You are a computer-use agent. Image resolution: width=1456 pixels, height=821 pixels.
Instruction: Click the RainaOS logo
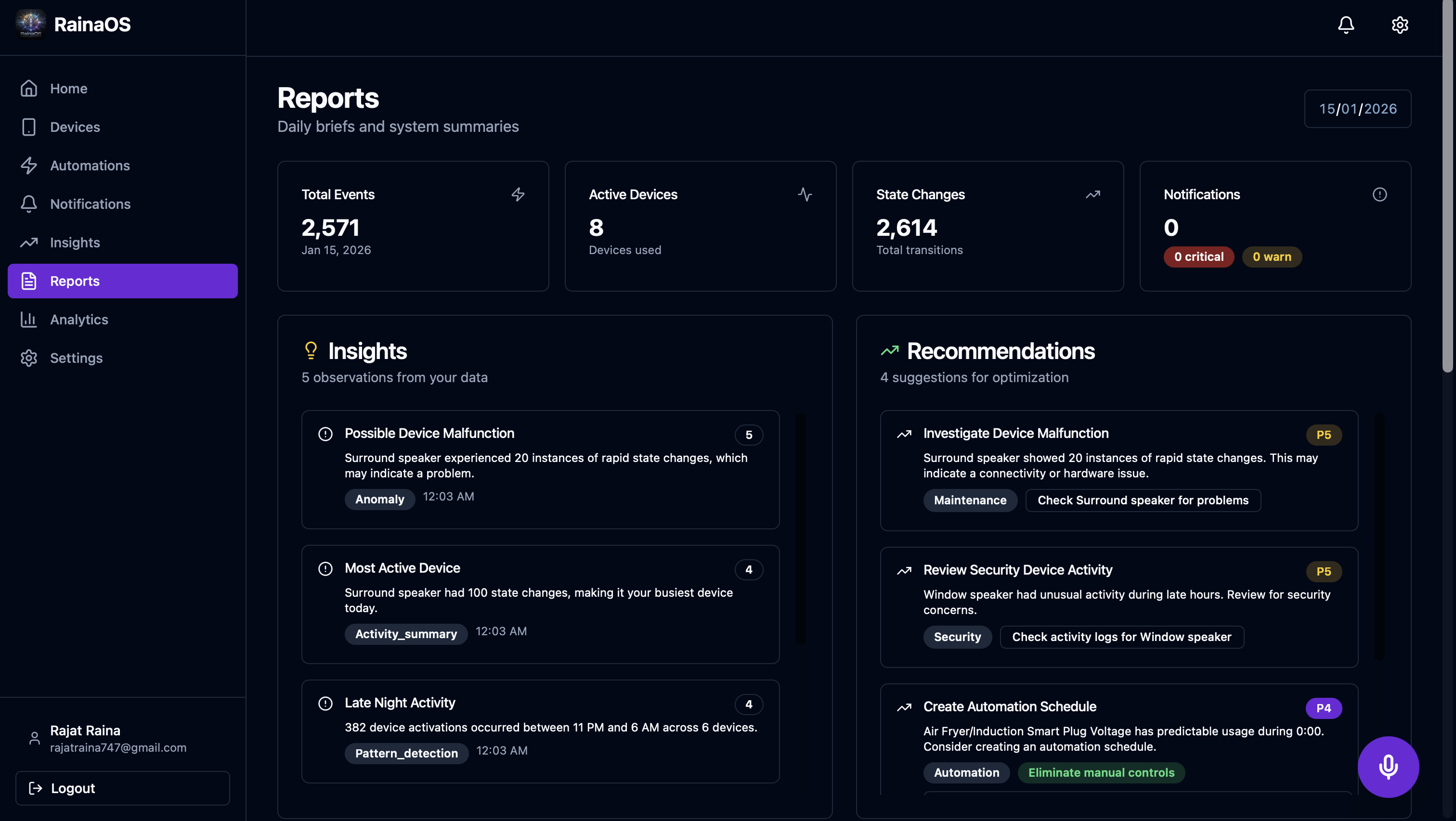pyautogui.click(x=30, y=24)
